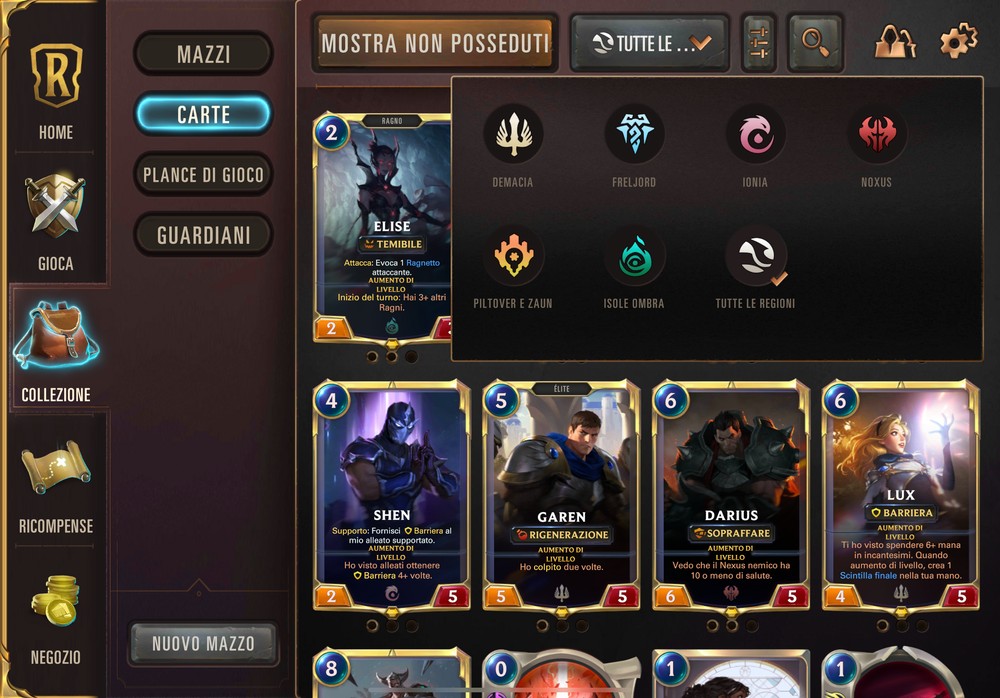Select the Demacia region icon

[513, 134]
